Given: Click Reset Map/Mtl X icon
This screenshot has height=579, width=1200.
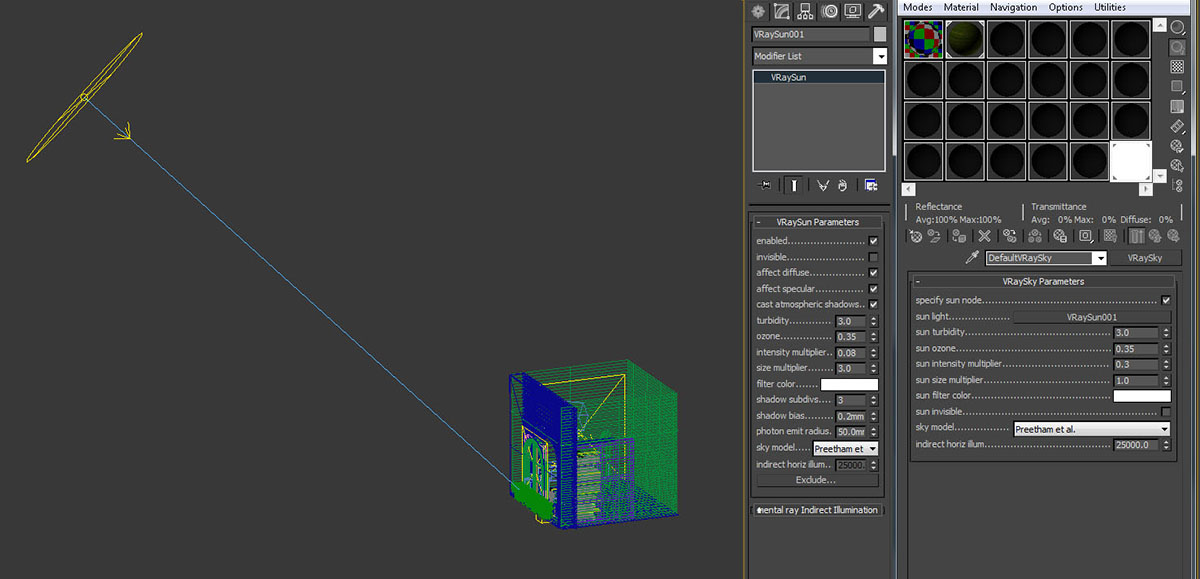Looking at the screenshot, I should click(984, 236).
